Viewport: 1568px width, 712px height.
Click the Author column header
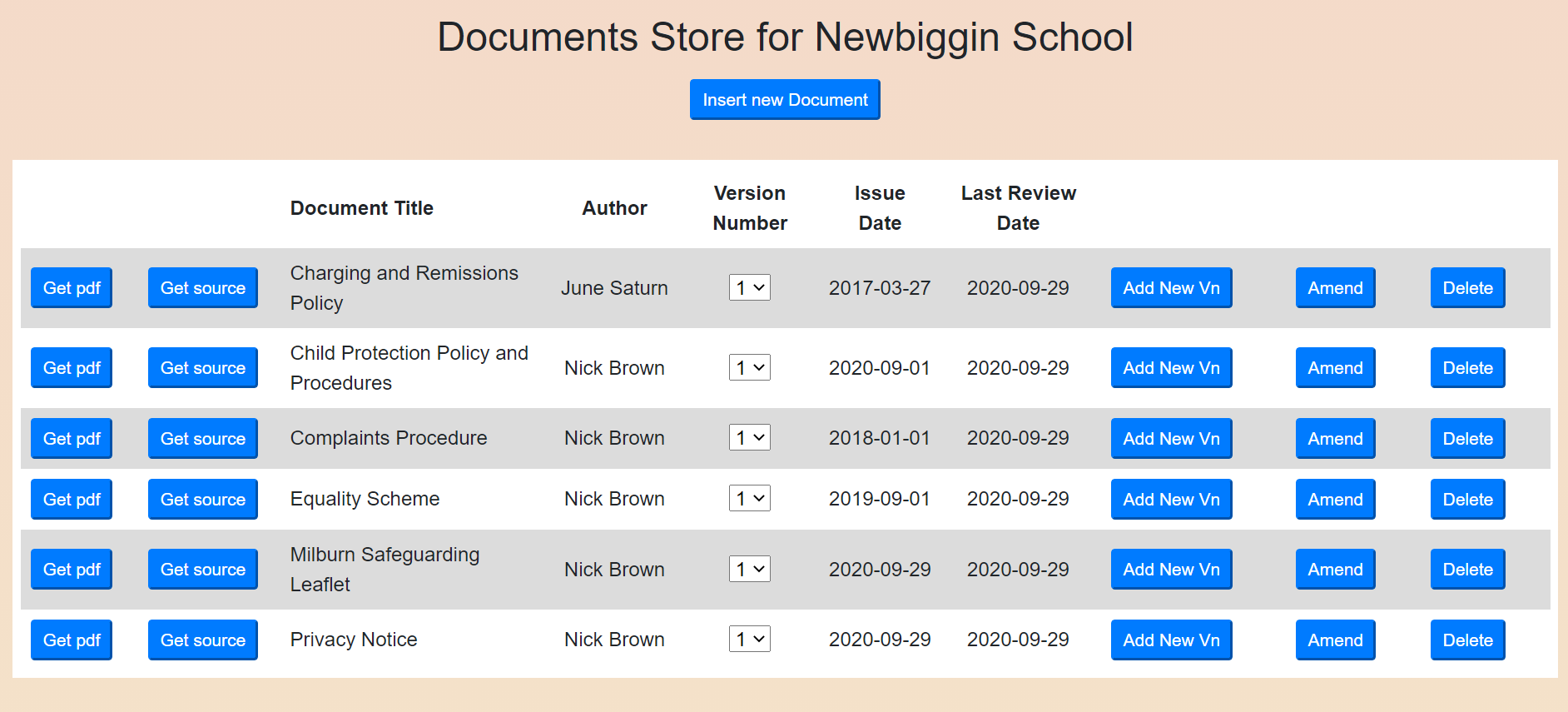point(614,208)
